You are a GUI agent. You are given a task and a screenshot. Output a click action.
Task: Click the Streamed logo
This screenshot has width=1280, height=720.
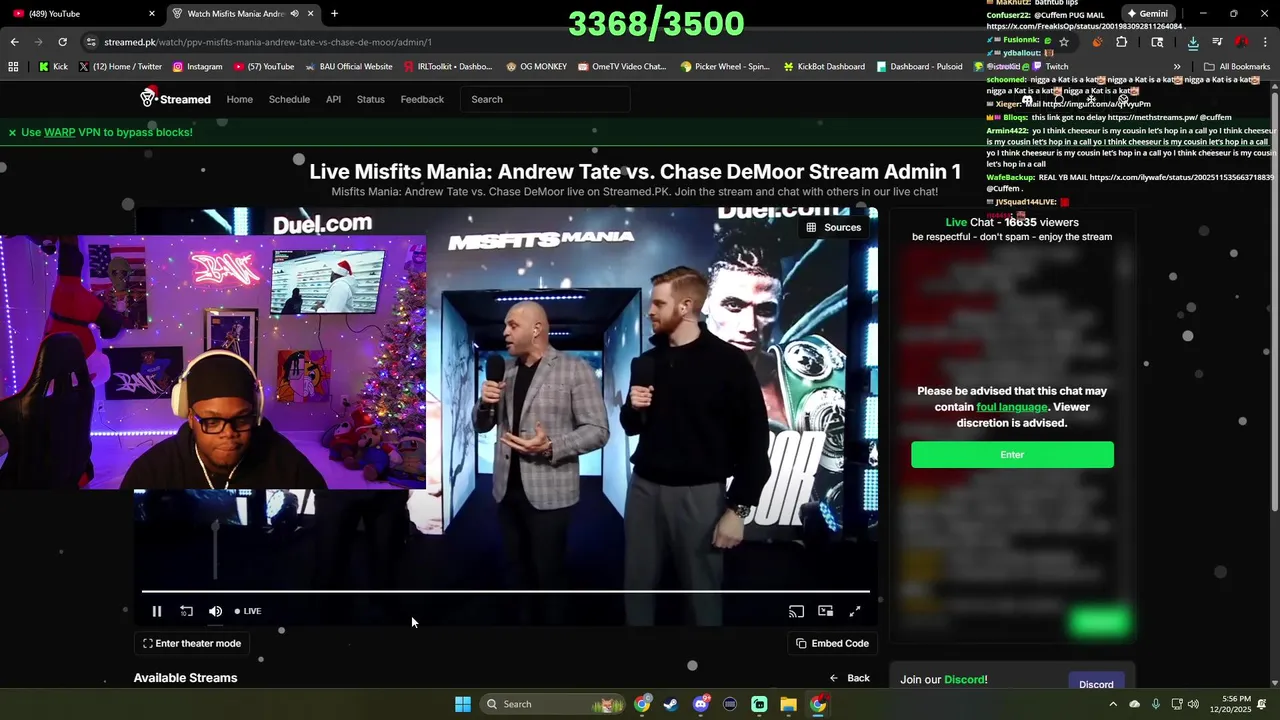pyautogui.click(x=175, y=98)
